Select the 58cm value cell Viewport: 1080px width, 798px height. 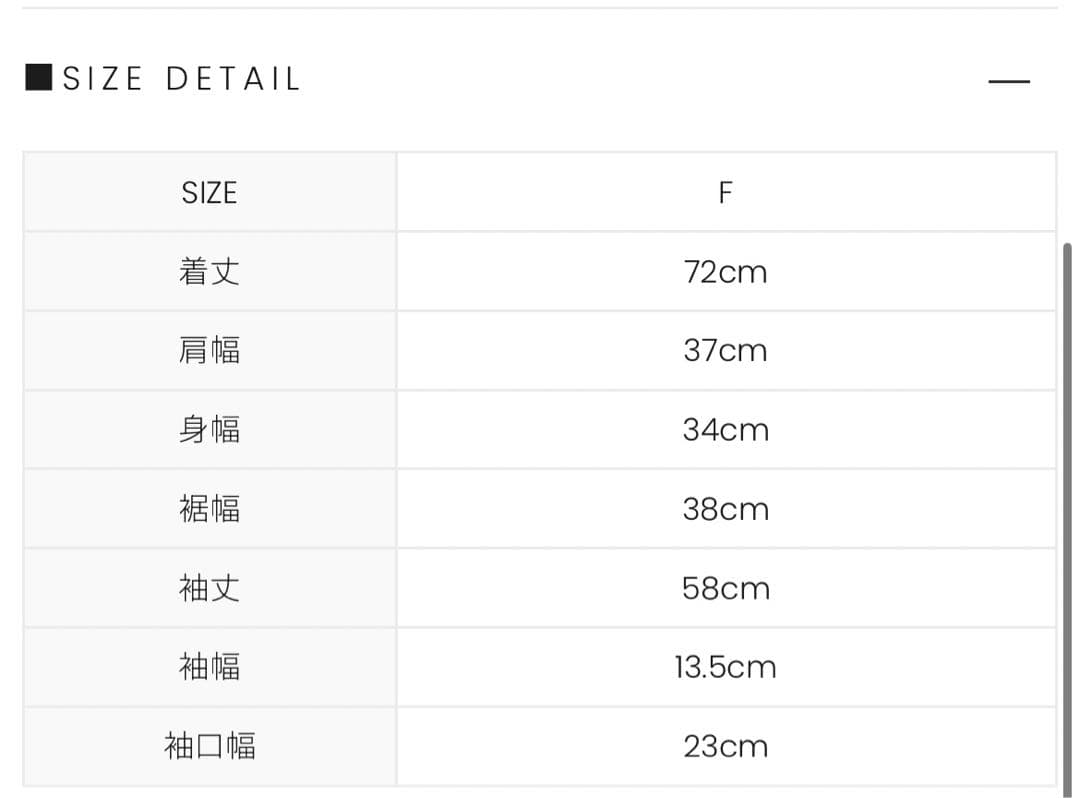(x=725, y=588)
